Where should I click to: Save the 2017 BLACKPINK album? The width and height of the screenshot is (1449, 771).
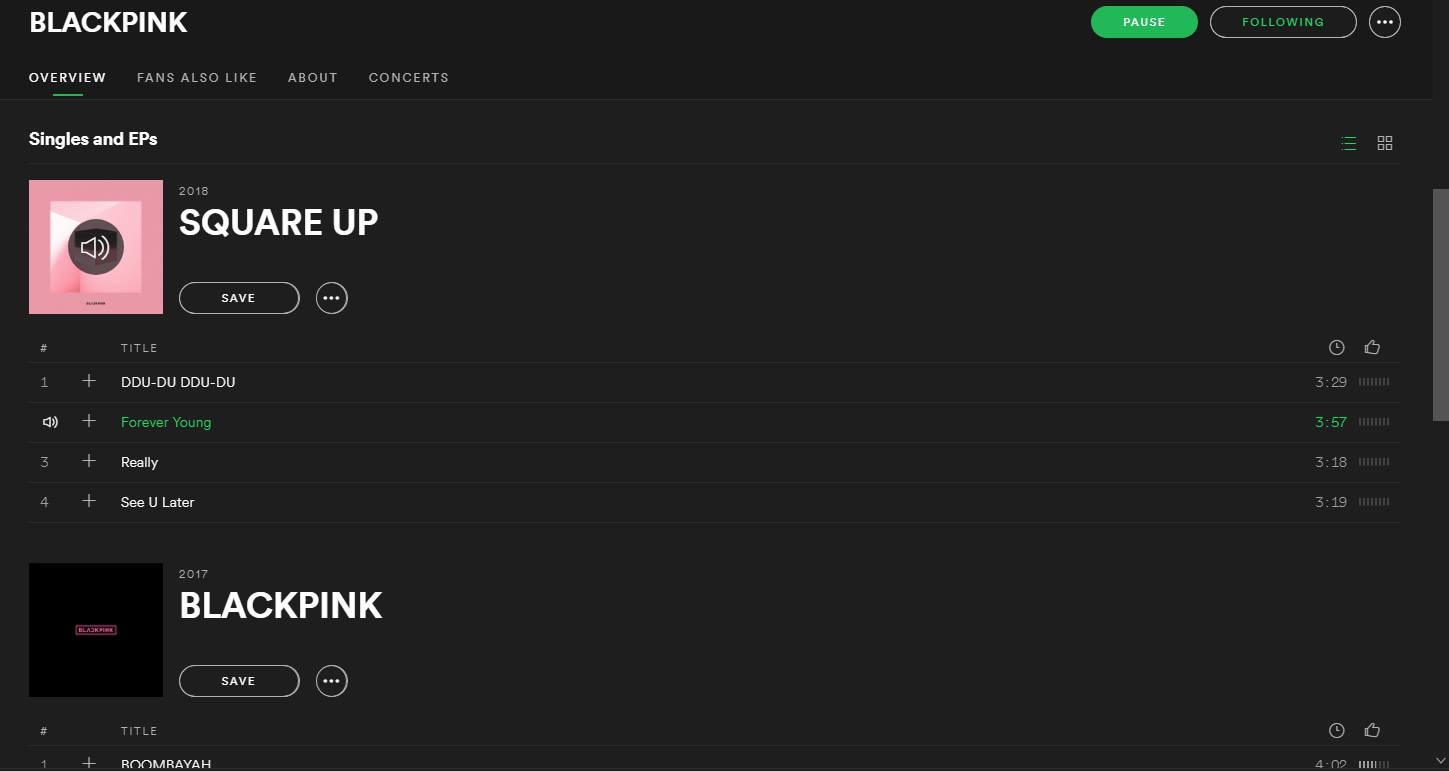click(x=239, y=681)
